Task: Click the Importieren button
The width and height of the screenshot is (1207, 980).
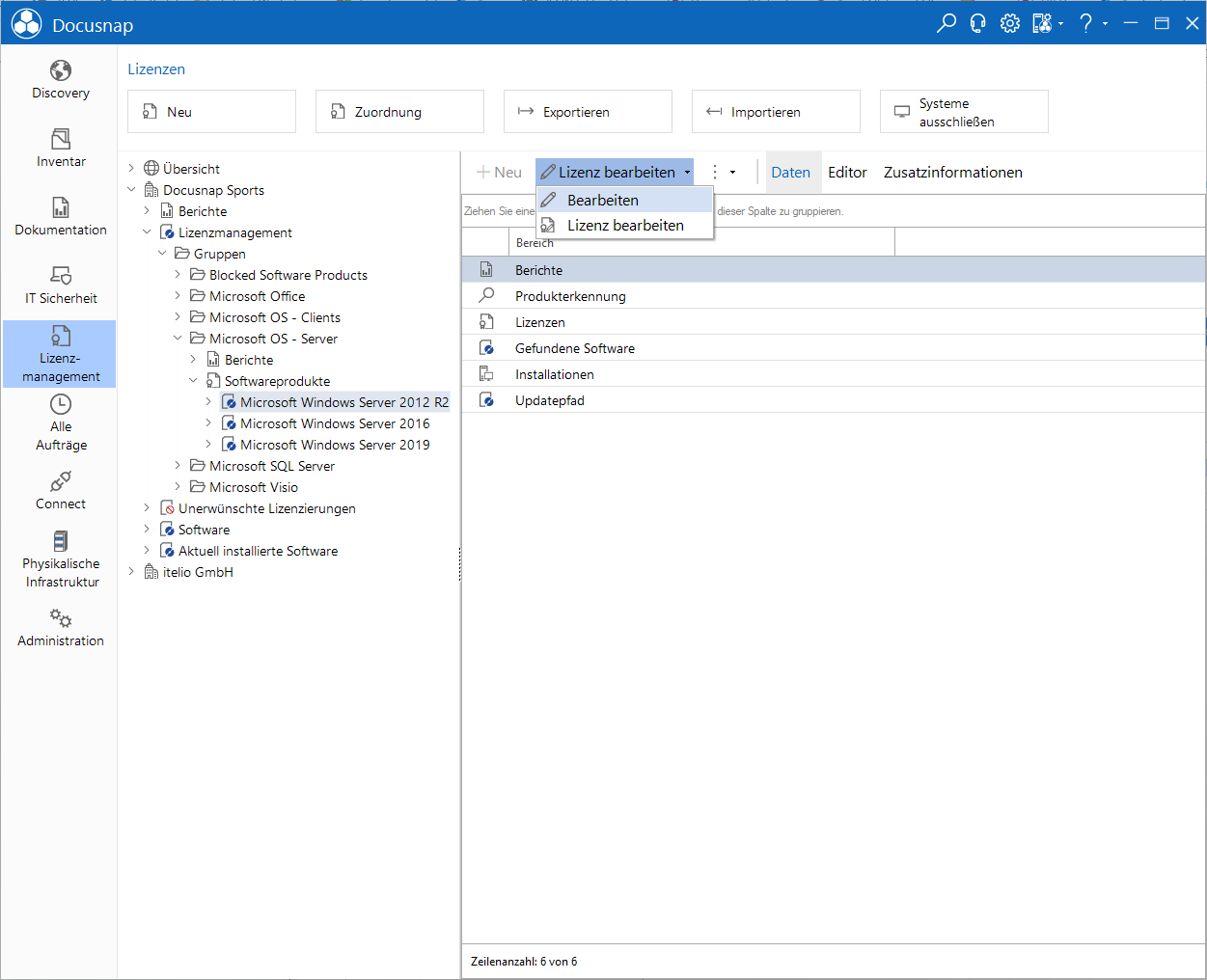Action: point(776,112)
